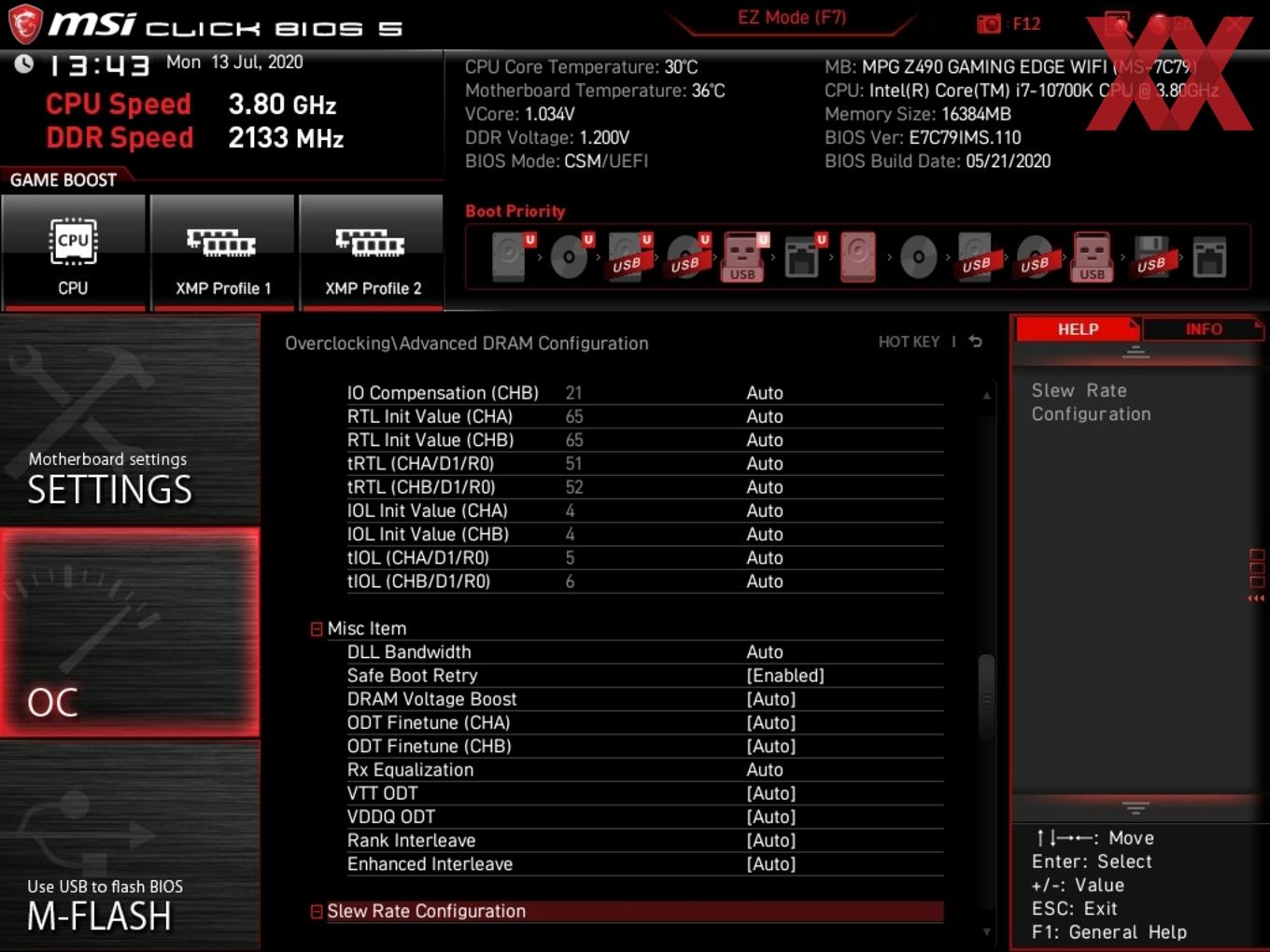Select RTL Init Value (CHA) Auto field

point(765,416)
